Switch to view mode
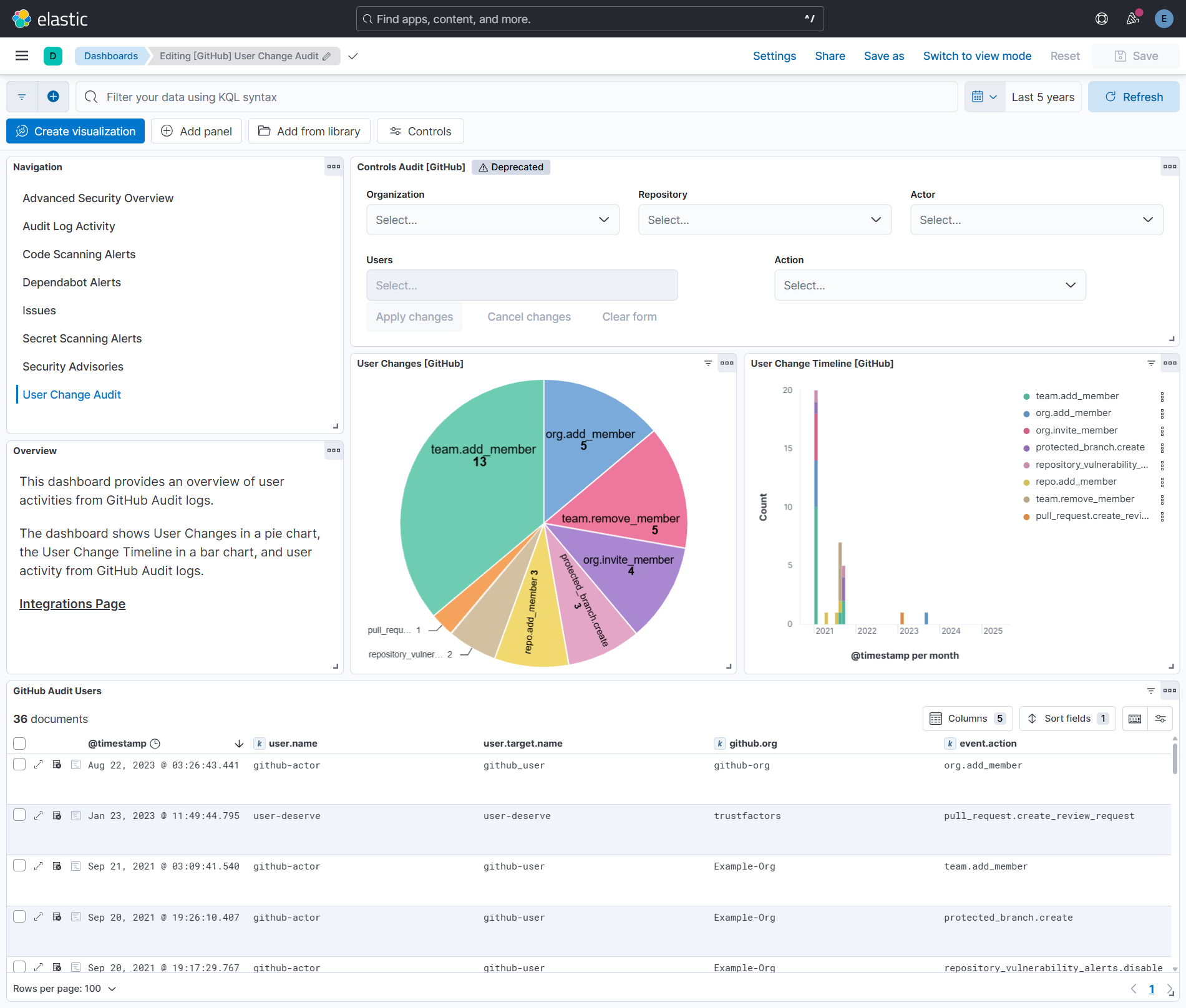The height and width of the screenshot is (1008, 1186). 977,56
